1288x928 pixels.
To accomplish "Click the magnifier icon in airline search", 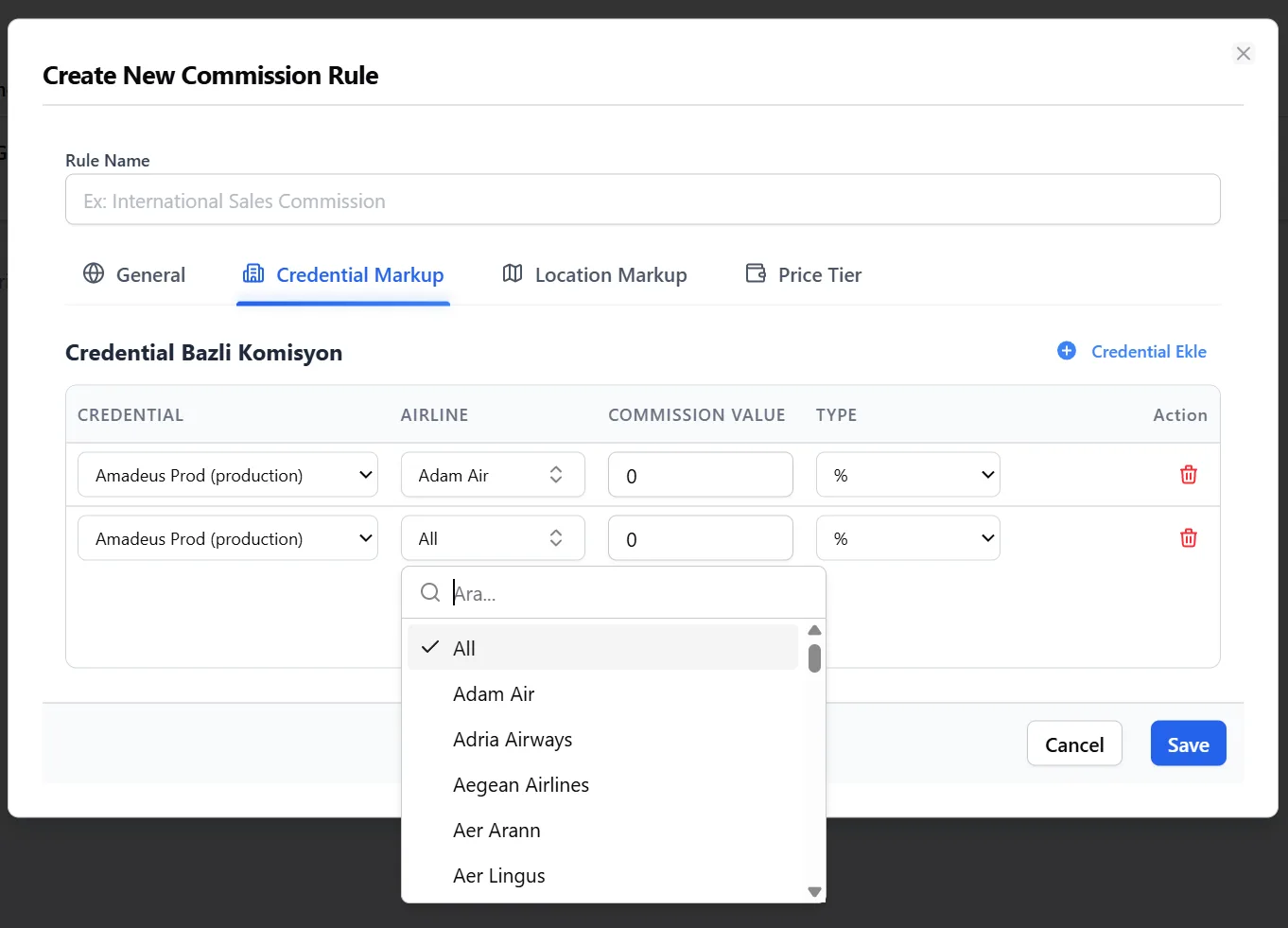I will (430, 593).
